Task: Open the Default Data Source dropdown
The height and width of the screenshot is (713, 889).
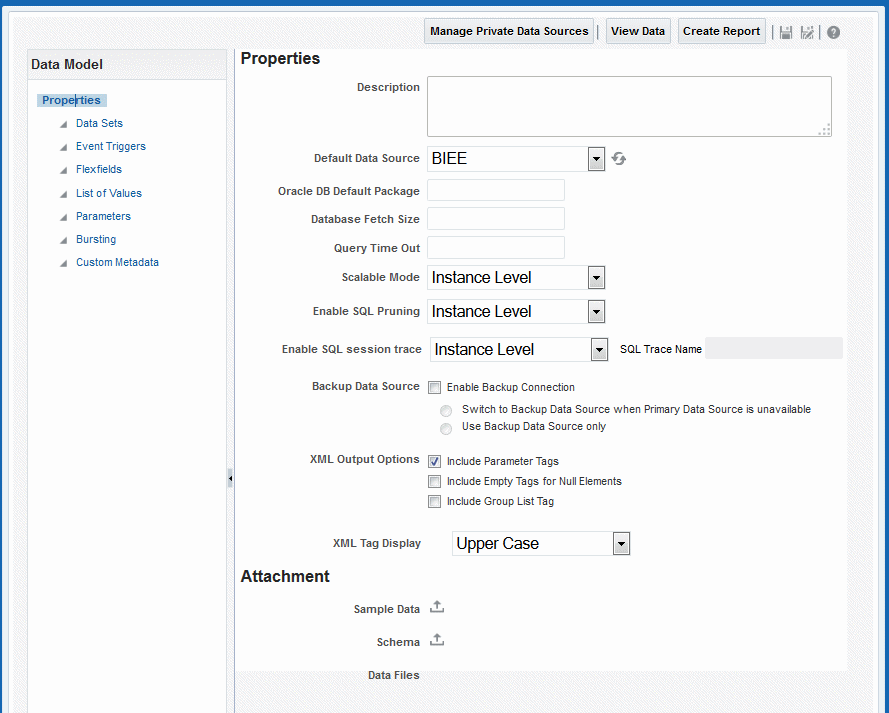Action: [x=596, y=158]
